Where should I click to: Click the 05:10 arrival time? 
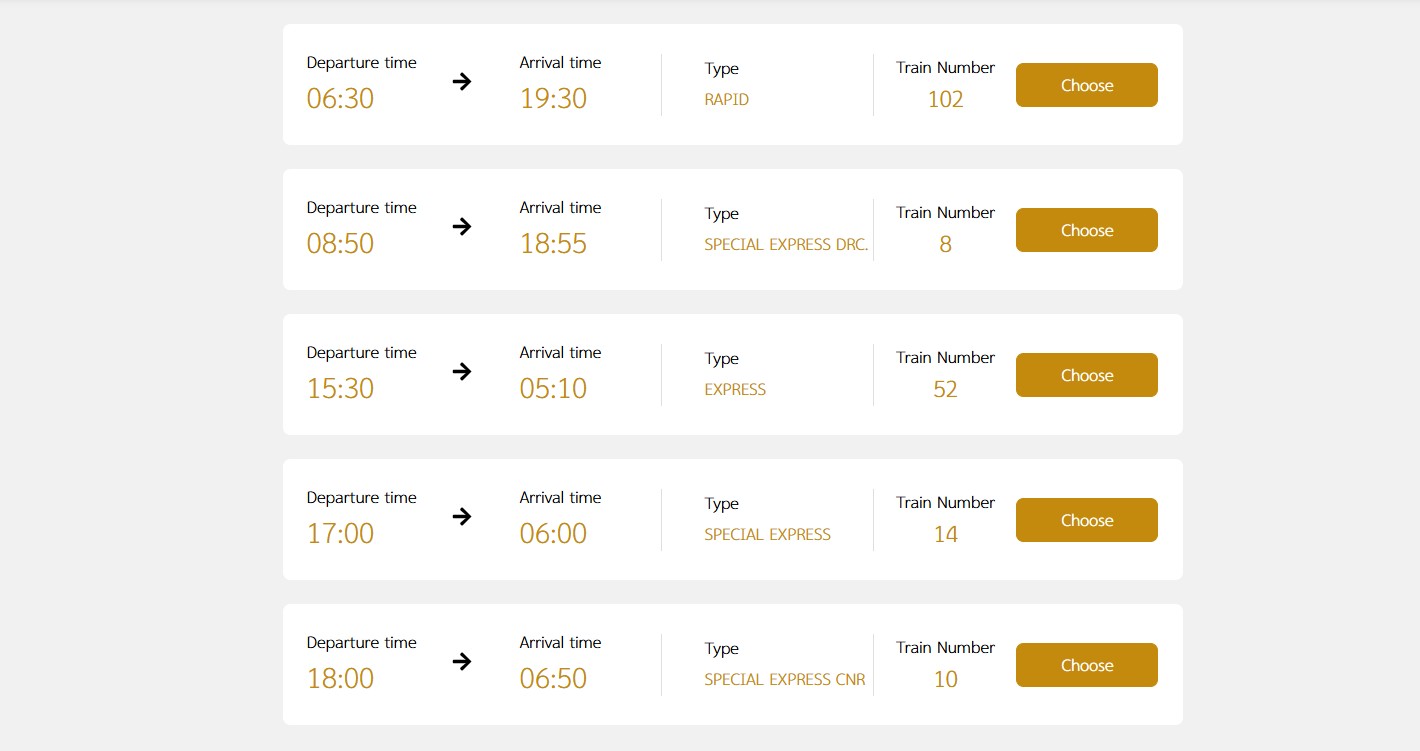click(x=553, y=388)
